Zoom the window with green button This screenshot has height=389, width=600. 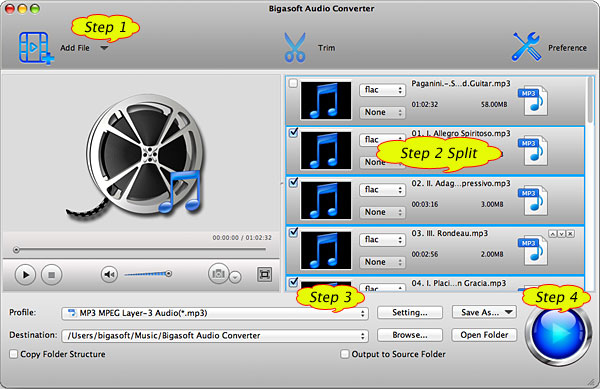[35, 9]
